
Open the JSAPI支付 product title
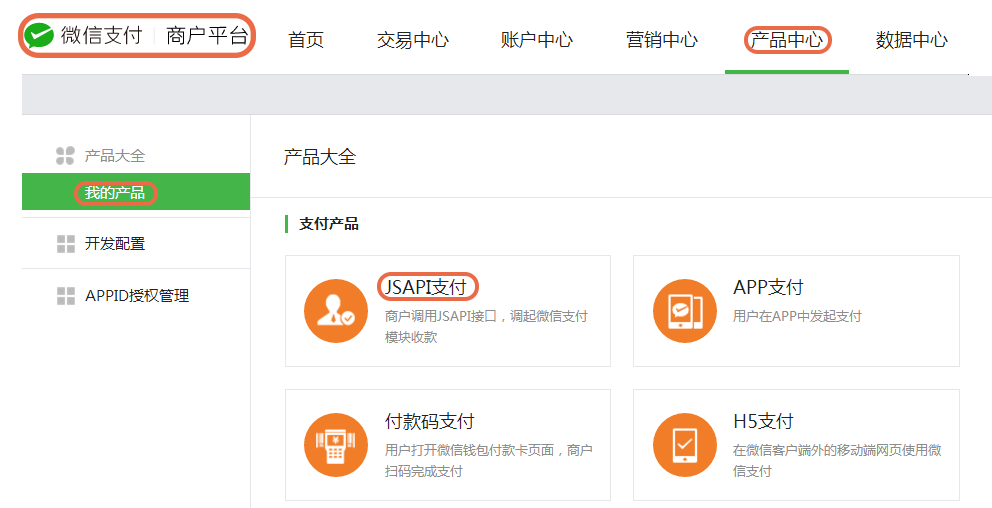point(426,287)
